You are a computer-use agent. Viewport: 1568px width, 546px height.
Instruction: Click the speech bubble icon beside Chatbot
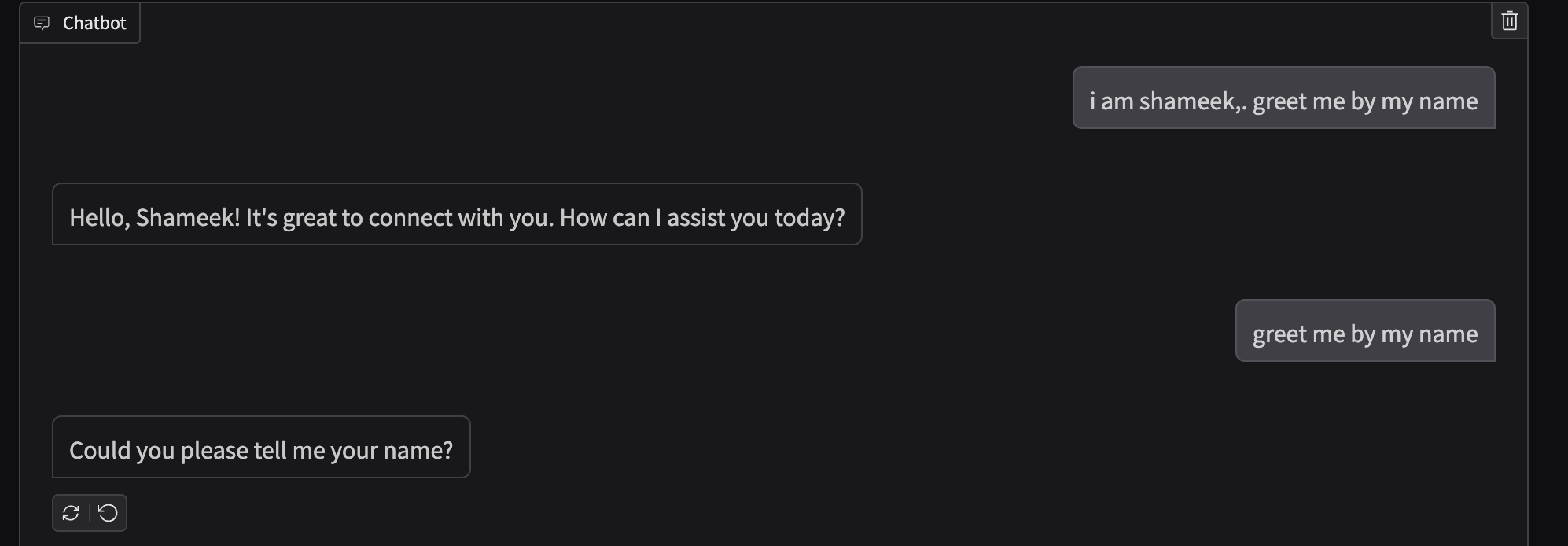[42, 23]
